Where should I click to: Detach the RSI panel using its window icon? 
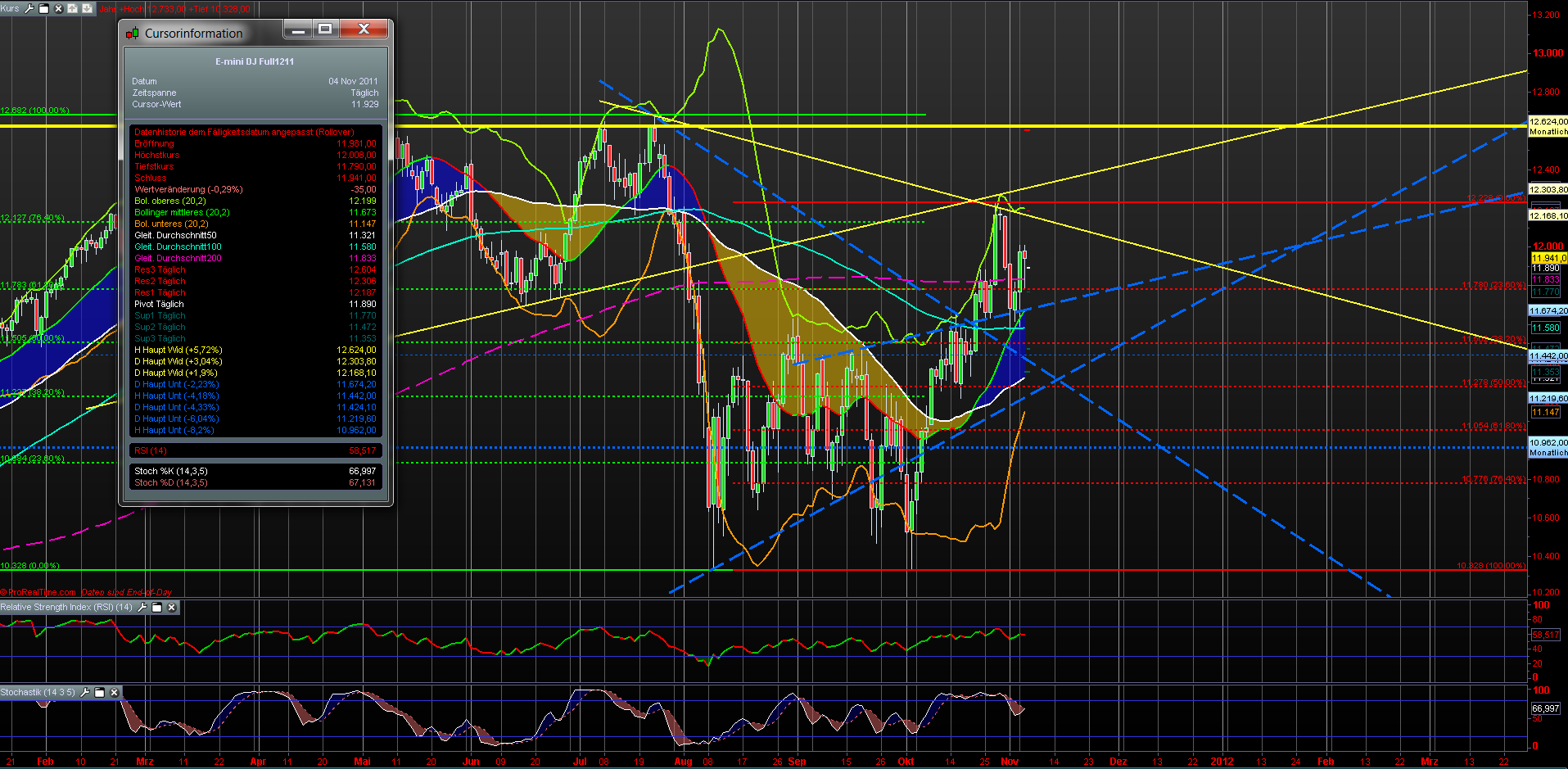coord(157,608)
